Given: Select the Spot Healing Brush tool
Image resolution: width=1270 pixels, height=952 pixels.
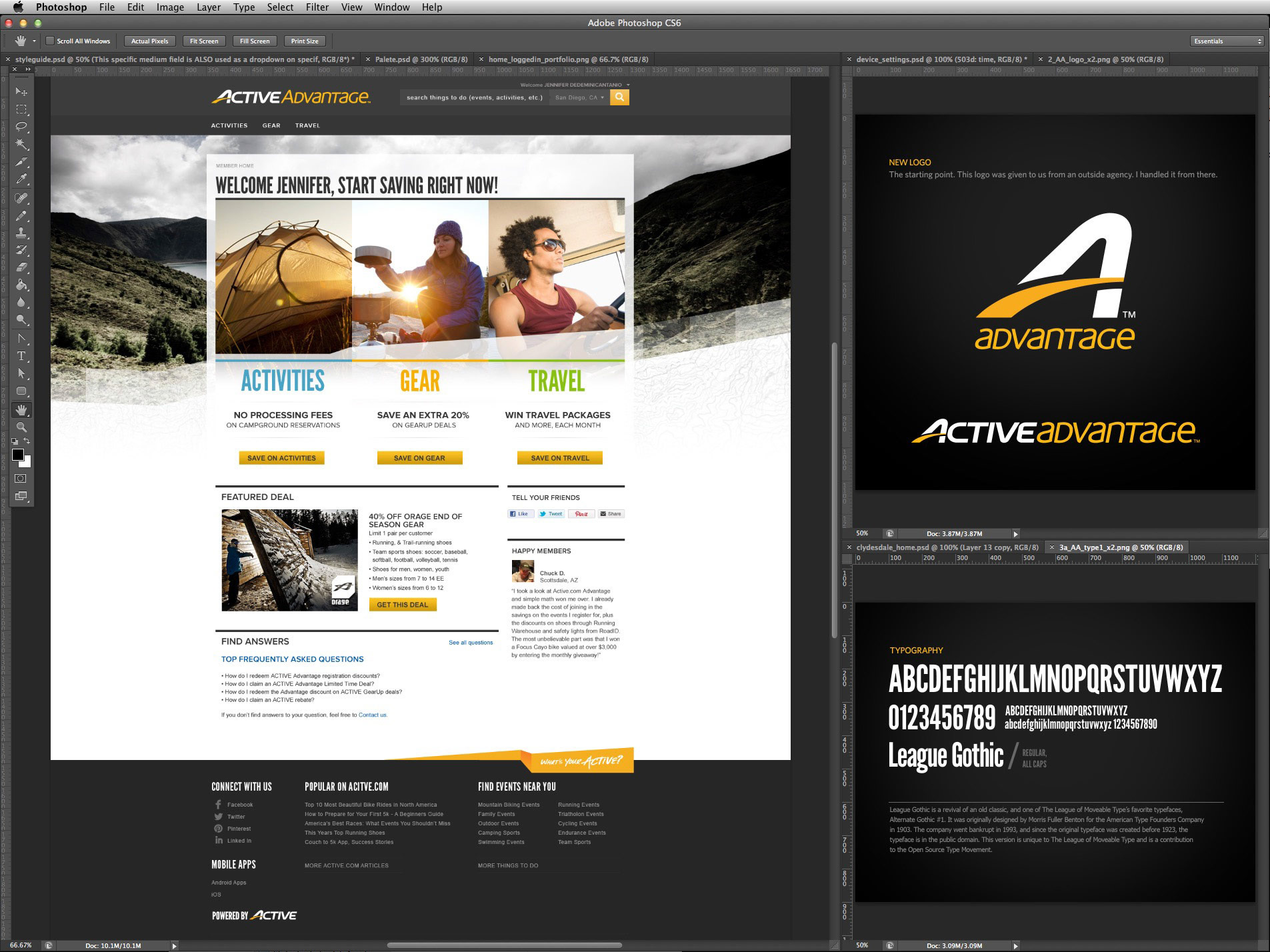Looking at the screenshot, I should click(21, 198).
